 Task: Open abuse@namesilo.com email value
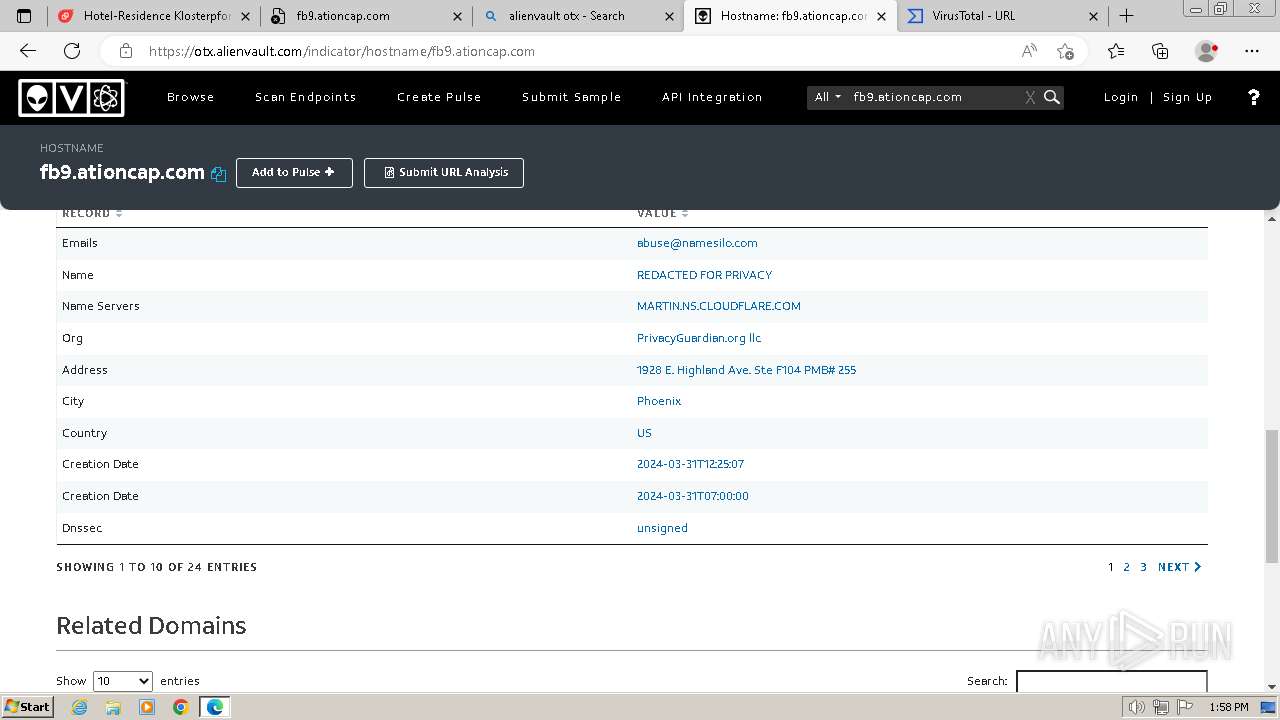pyautogui.click(x=697, y=243)
